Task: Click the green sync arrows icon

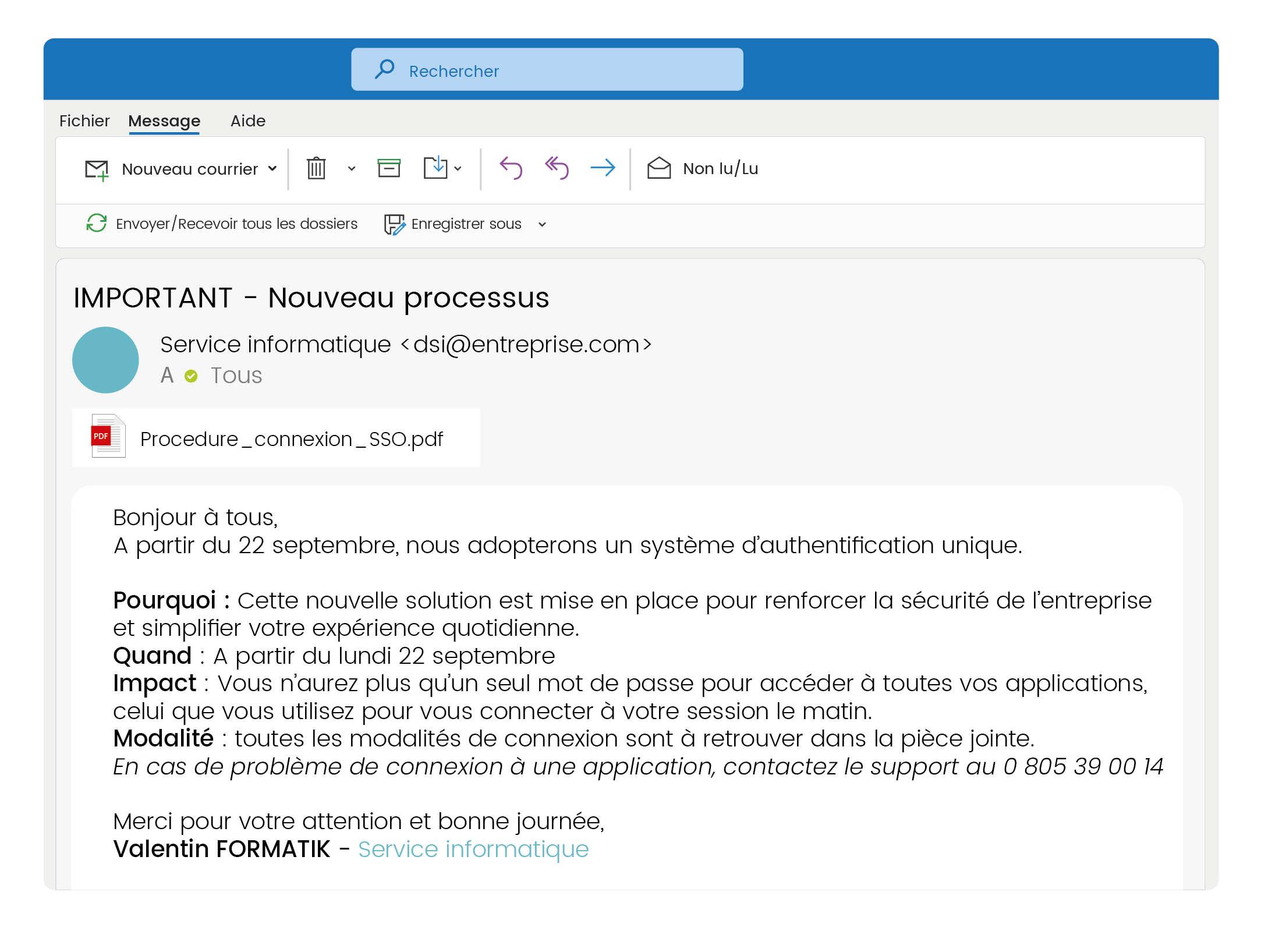Action: click(97, 223)
